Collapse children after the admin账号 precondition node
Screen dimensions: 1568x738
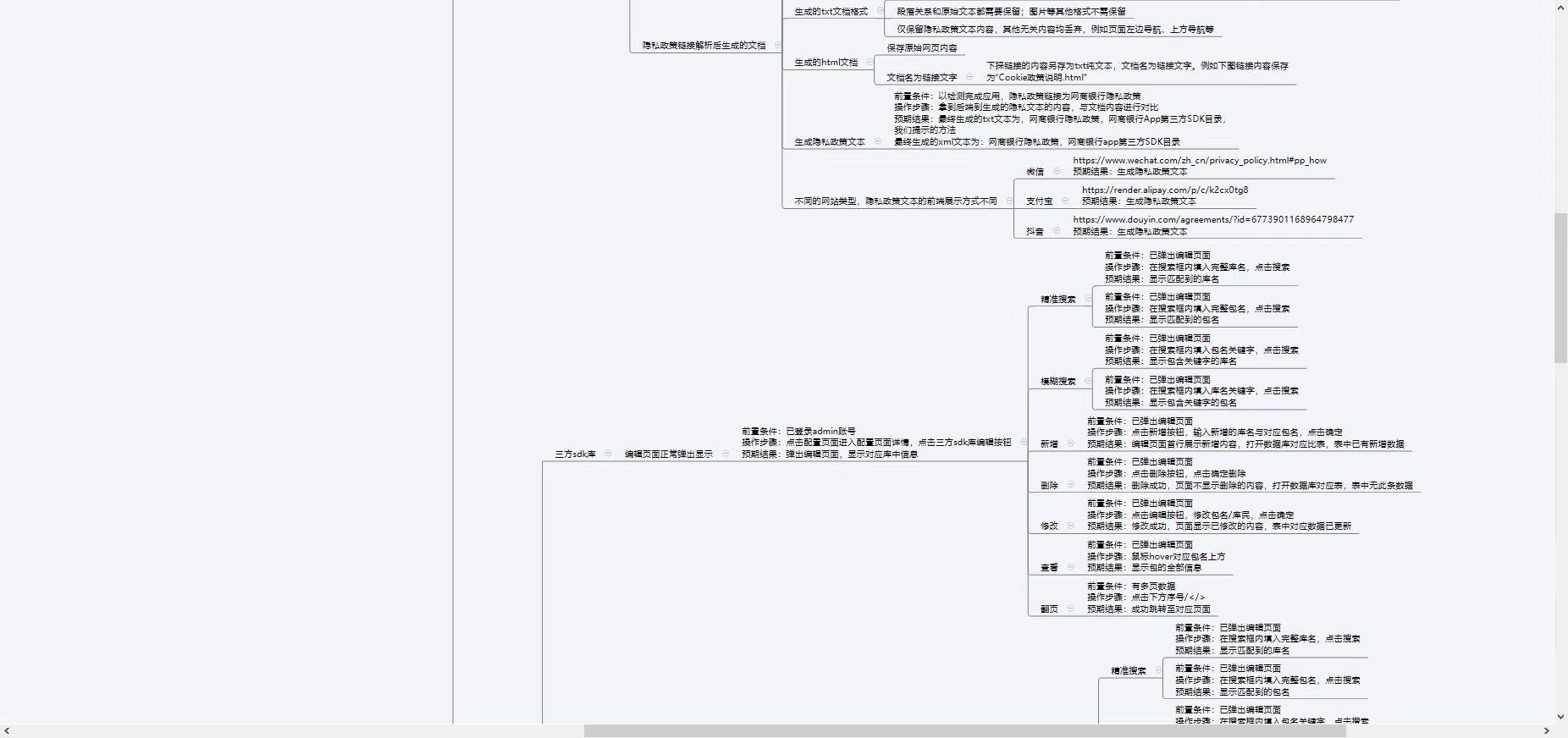(x=1023, y=442)
